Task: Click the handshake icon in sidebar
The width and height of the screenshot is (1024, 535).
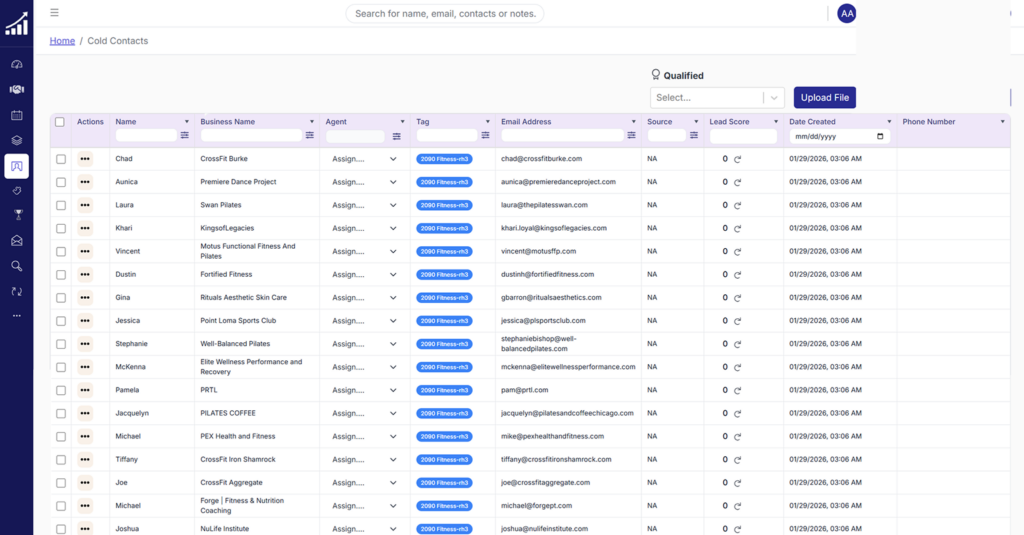Action: pos(16,89)
